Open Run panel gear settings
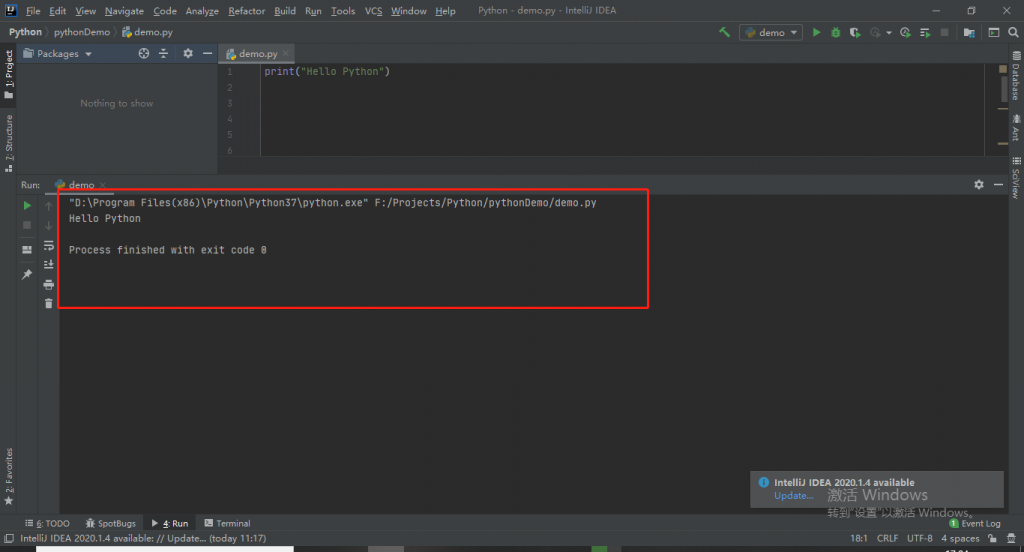The height and width of the screenshot is (552, 1024). point(978,185)
